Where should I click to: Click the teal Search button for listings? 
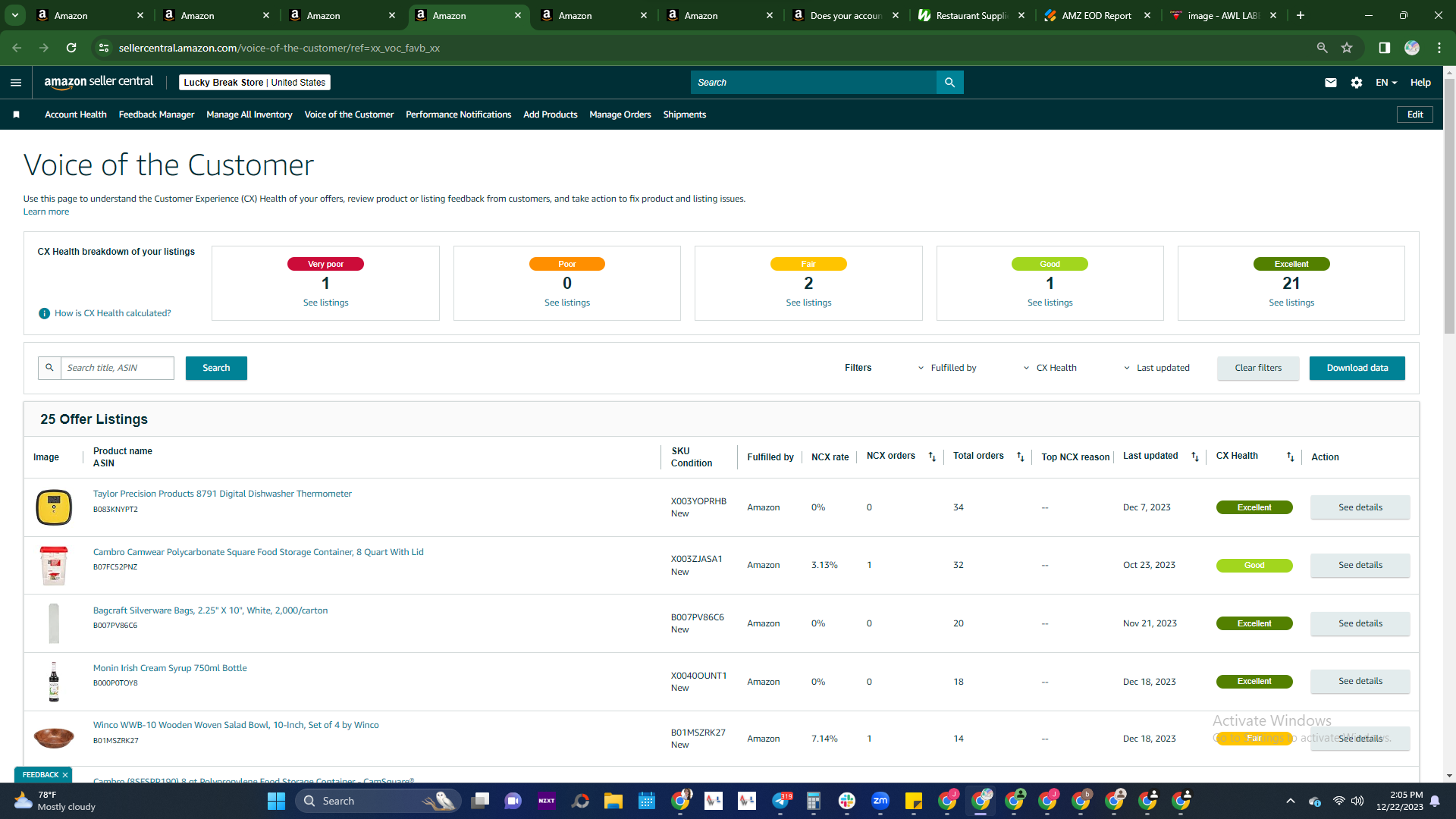(216, 368)
